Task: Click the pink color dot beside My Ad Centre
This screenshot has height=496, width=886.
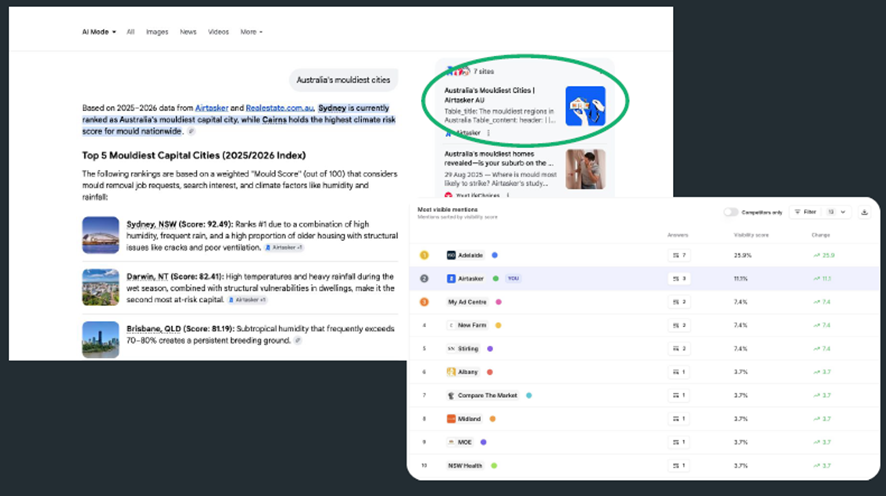Action: 498,302
